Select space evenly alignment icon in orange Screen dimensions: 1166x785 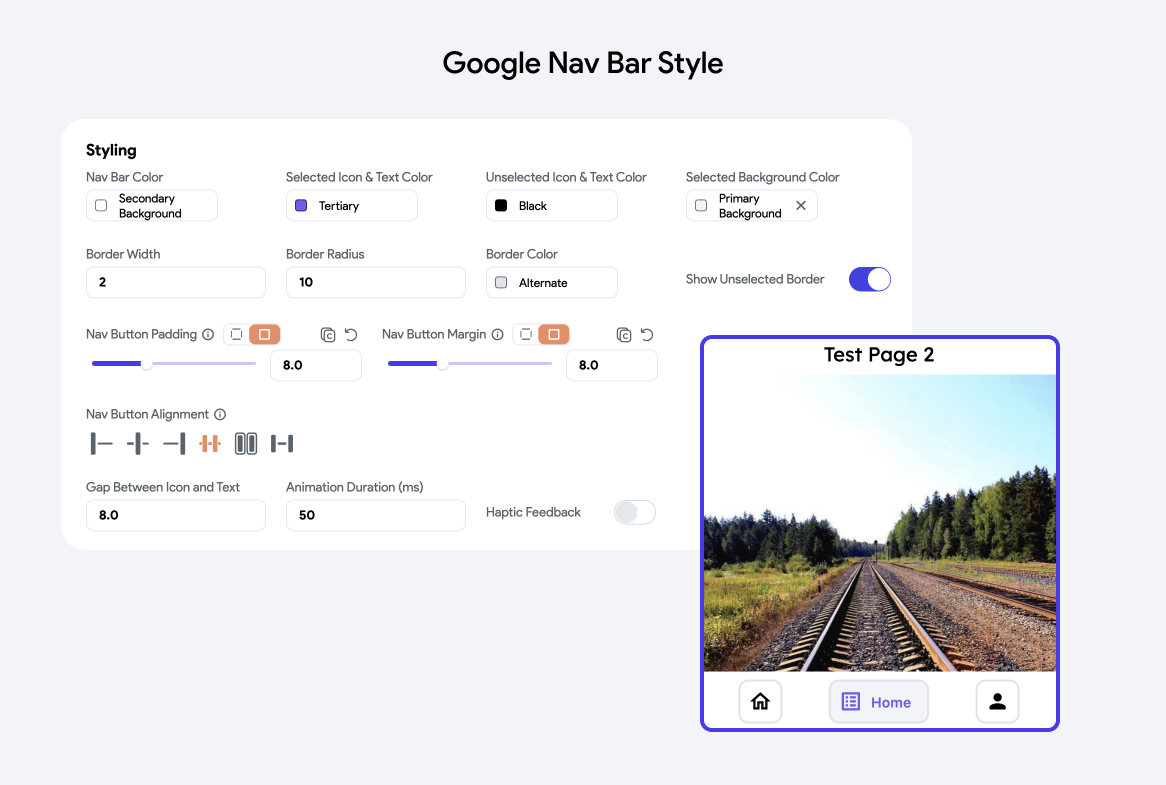click(x=210, y=444)
